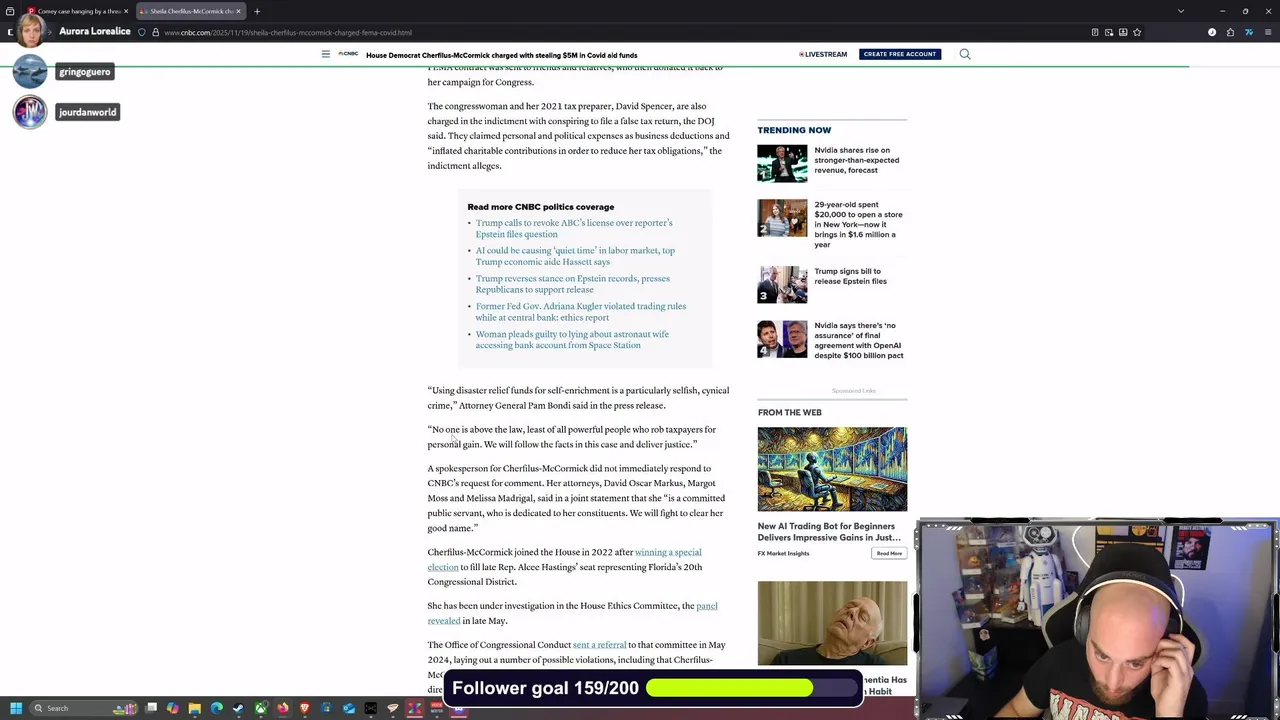Open Nvidia OpenAI agreement trending thumbnail

(x=782, y=339)
